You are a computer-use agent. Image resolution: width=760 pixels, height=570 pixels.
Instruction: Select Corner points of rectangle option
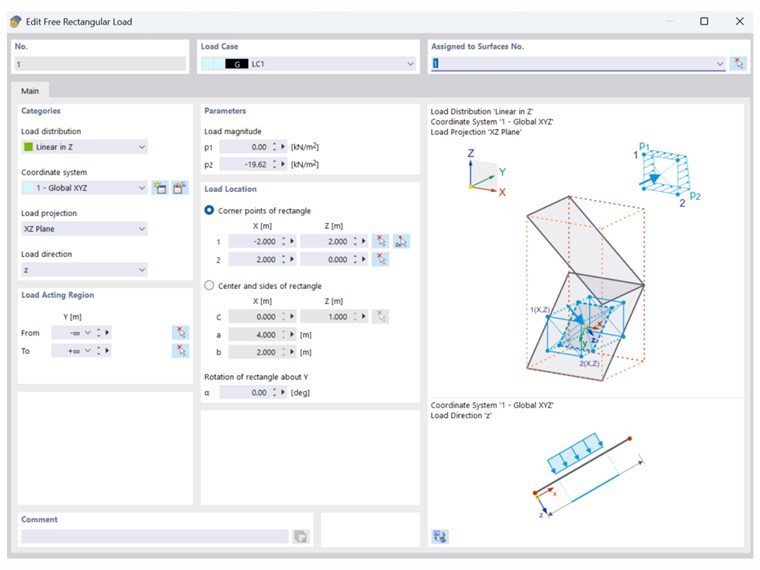point(209,210)
